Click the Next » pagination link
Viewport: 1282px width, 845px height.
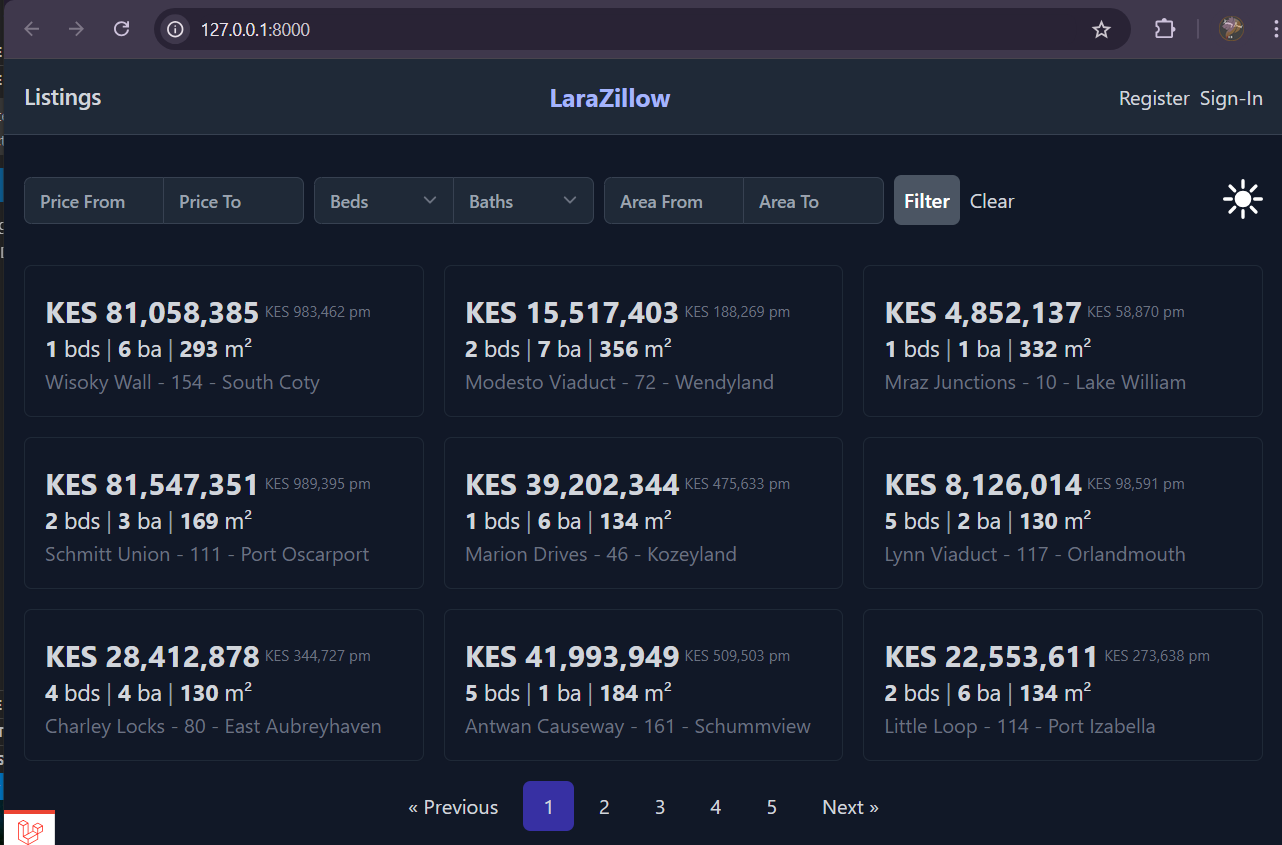tap(850, 807)
